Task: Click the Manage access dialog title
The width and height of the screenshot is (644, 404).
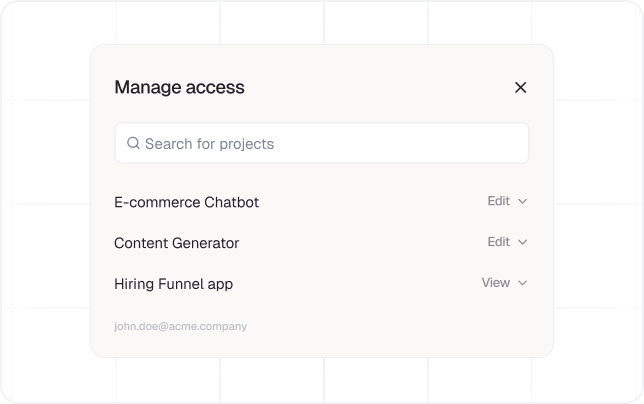Action: point(179,87)
